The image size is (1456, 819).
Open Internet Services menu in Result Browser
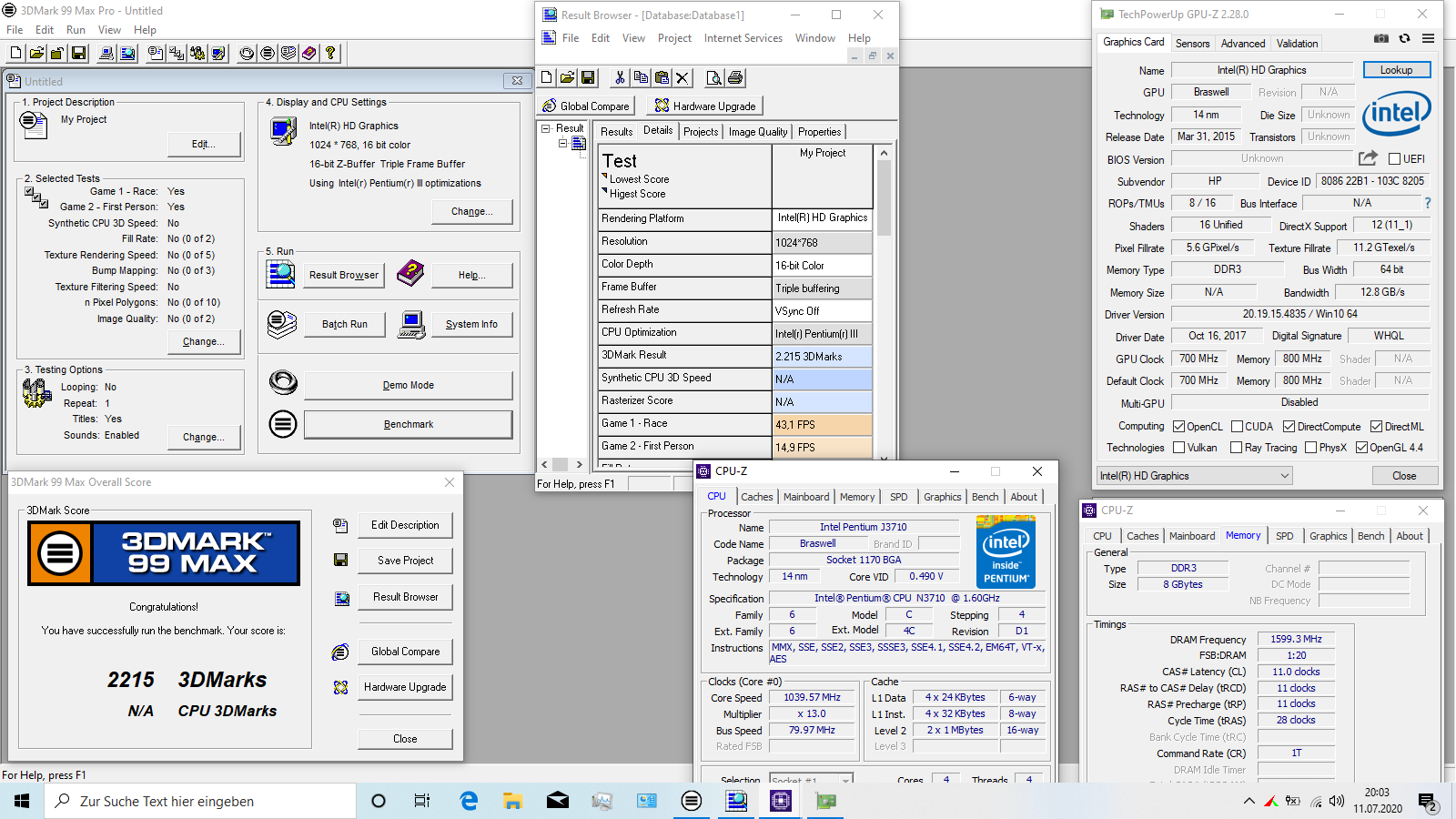pyautogui.click(x=743, y=38)
